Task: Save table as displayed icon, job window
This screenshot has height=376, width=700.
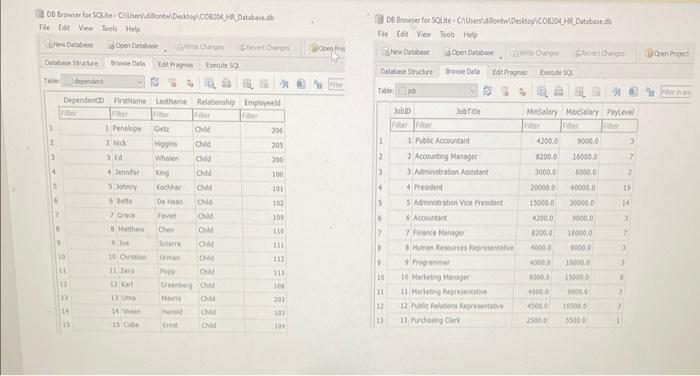Action: pos(542,92)
